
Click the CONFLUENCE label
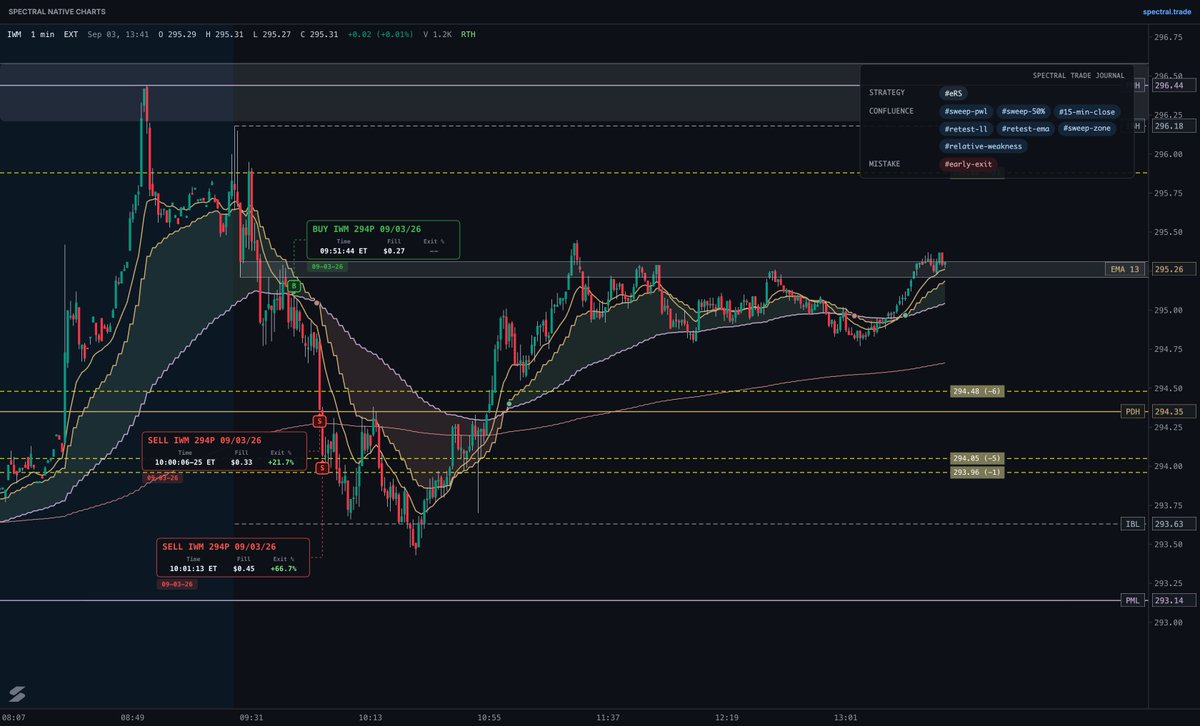pos(891,111)
